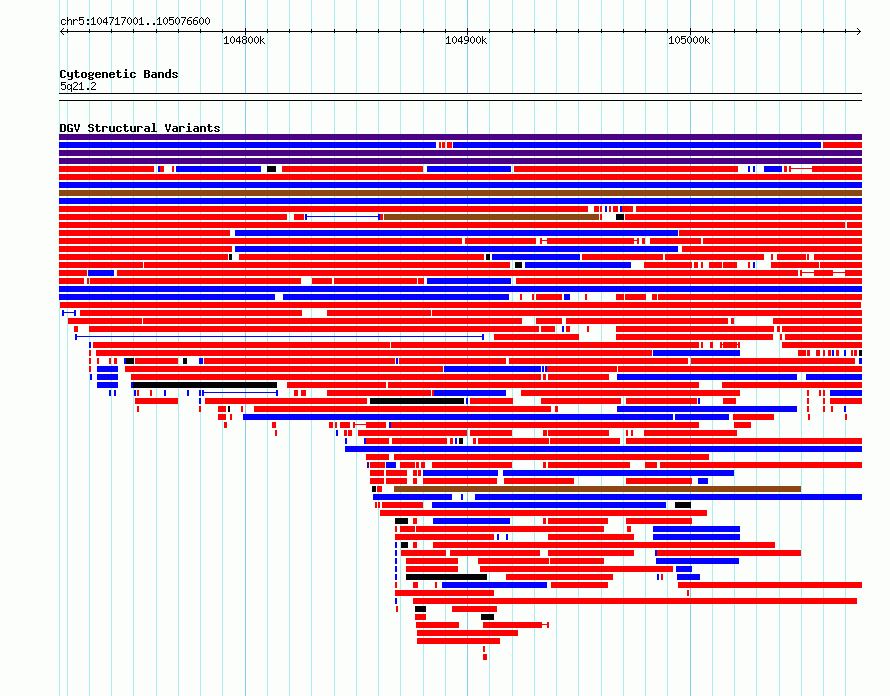Open the DGV Structural Variants track title

[140, 128]
